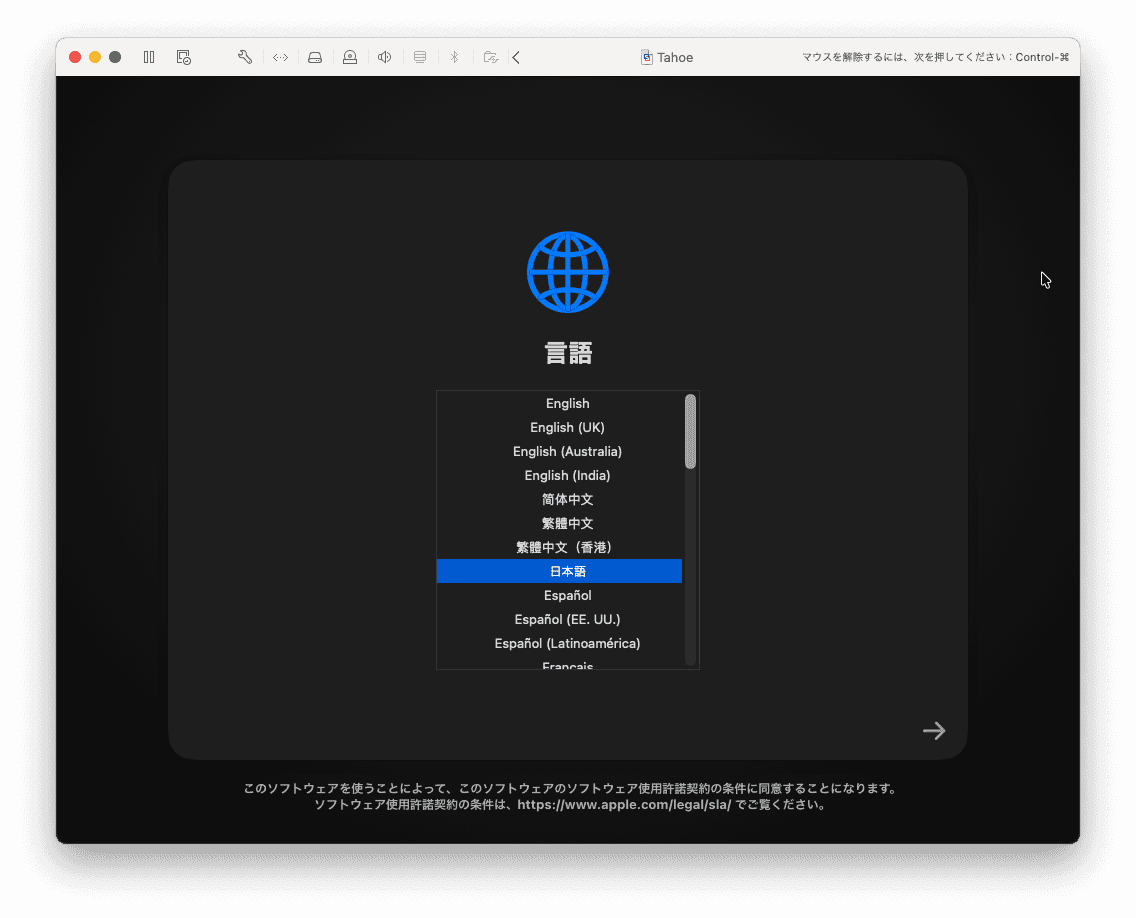Open the snapshots manager icon
Screen dimensions: 1136x918
tap(184, 57)
